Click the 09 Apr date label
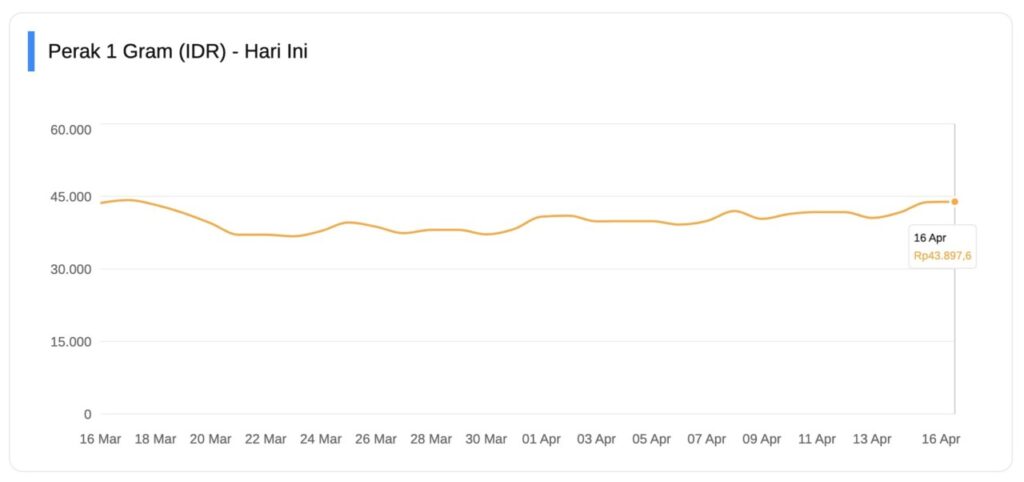Image resolution: width=1024 pixels, height=482 pixels. [x=762, y=439]
